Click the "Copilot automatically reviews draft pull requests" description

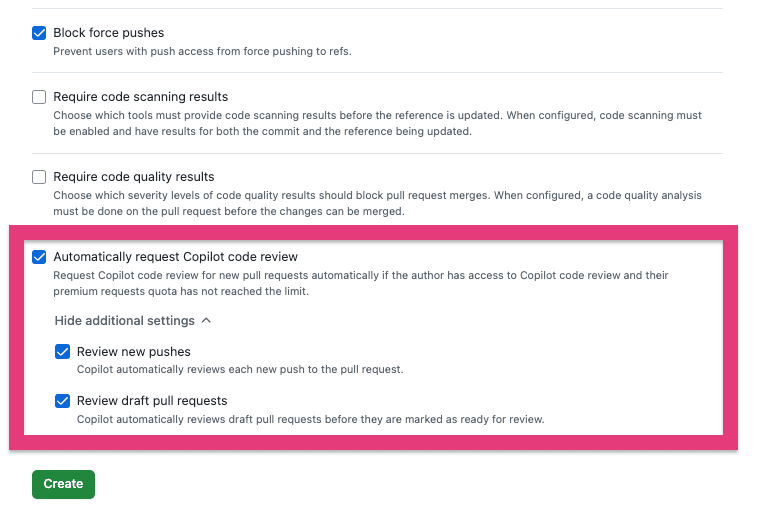[x=310, y=419]
